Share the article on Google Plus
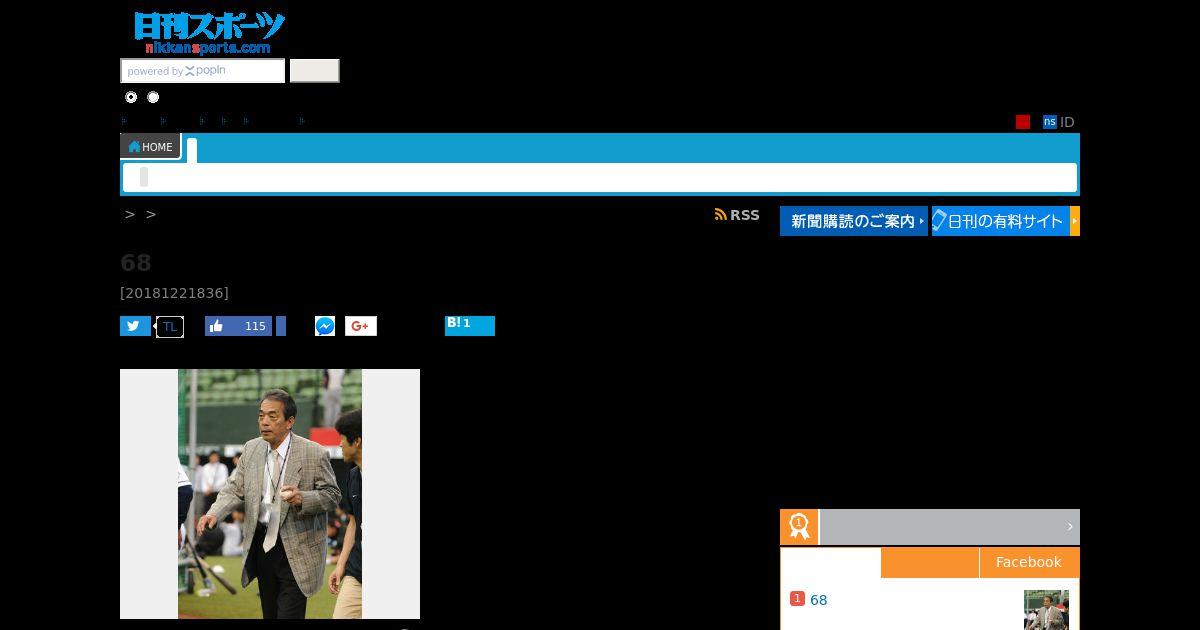The width and height of the screenshot is (1200, 630). click(x=361, y=326)
